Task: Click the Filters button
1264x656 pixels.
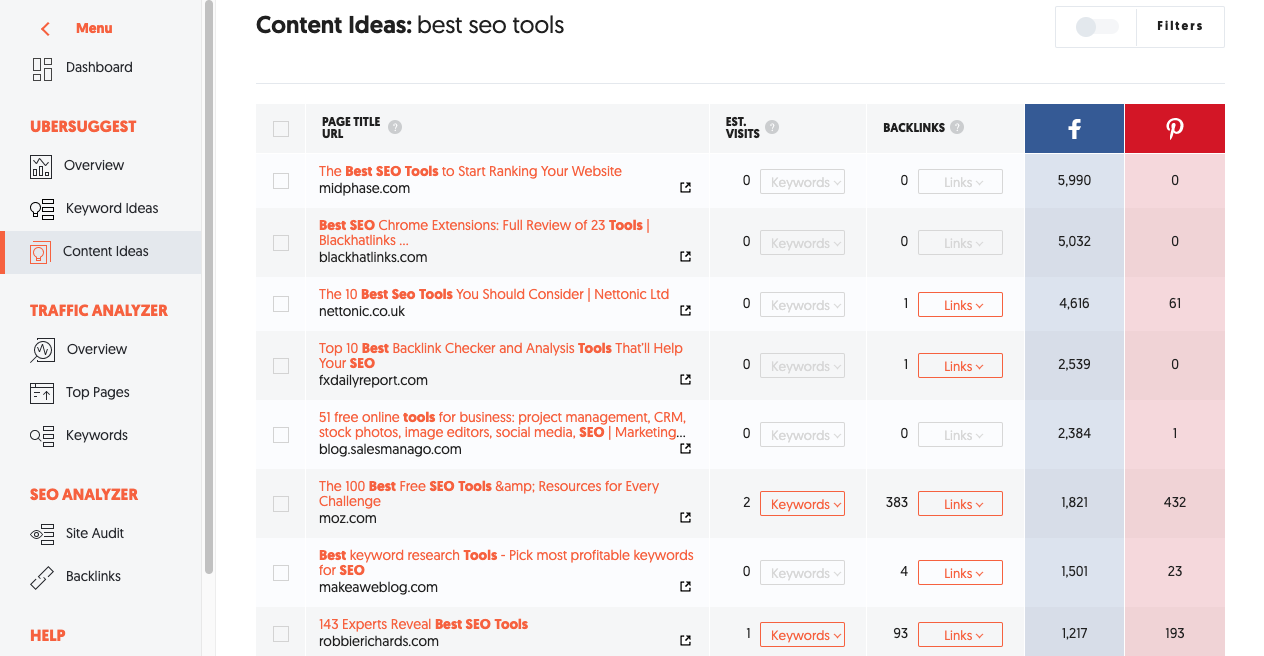Action: click(x=1180, y=27)
